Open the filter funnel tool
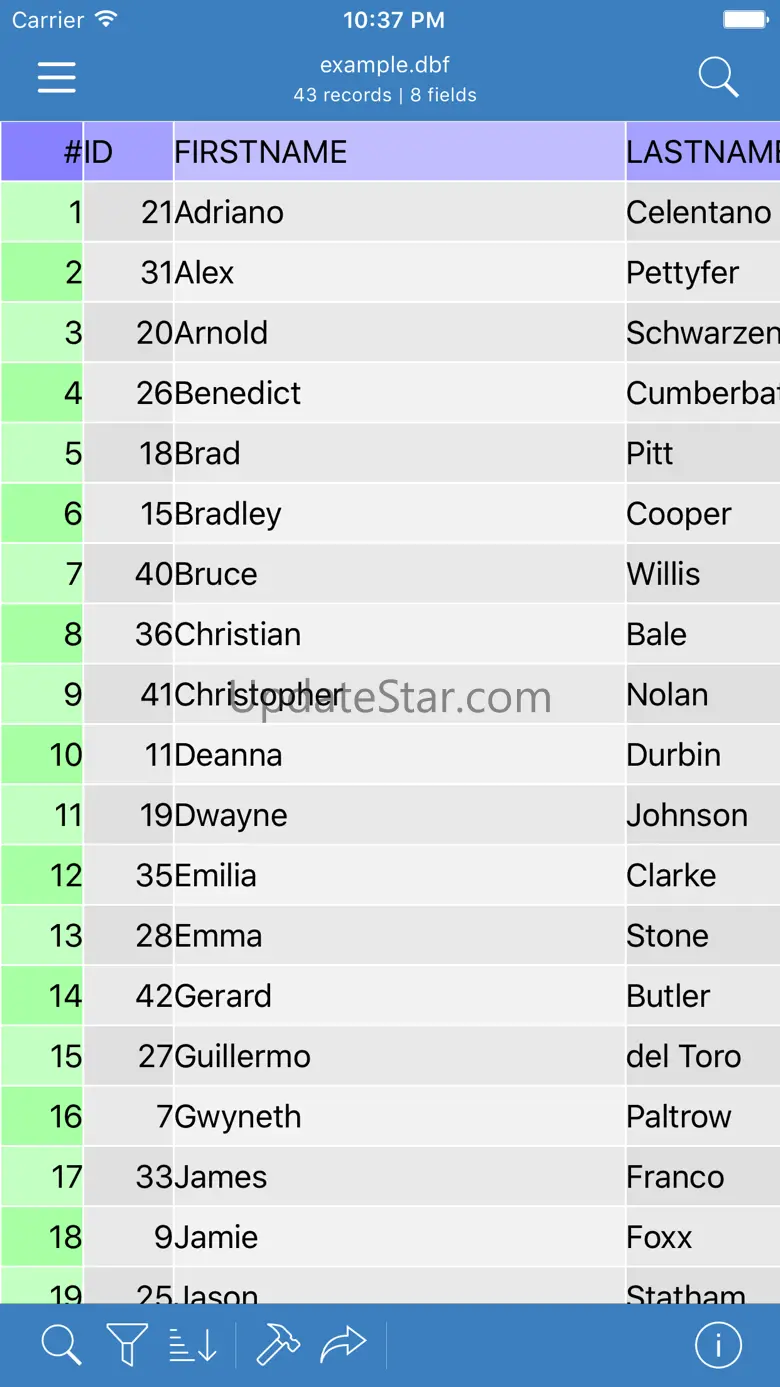Screen dimensions: 780x1387 point(127,1345)
